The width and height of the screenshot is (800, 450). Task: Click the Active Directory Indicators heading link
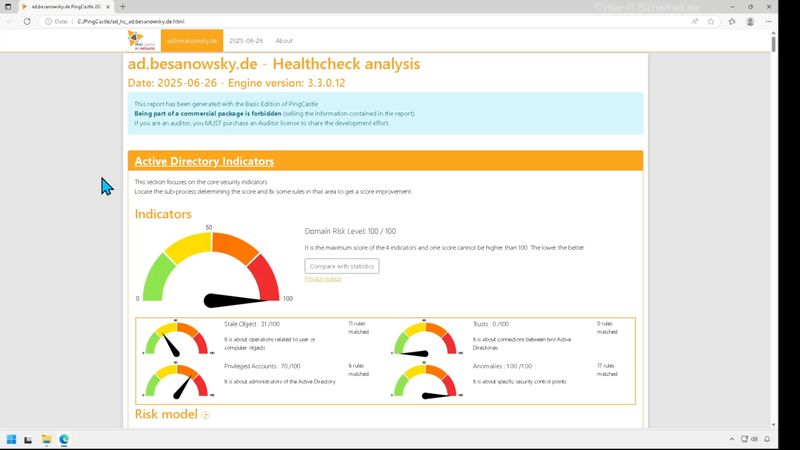204,161
